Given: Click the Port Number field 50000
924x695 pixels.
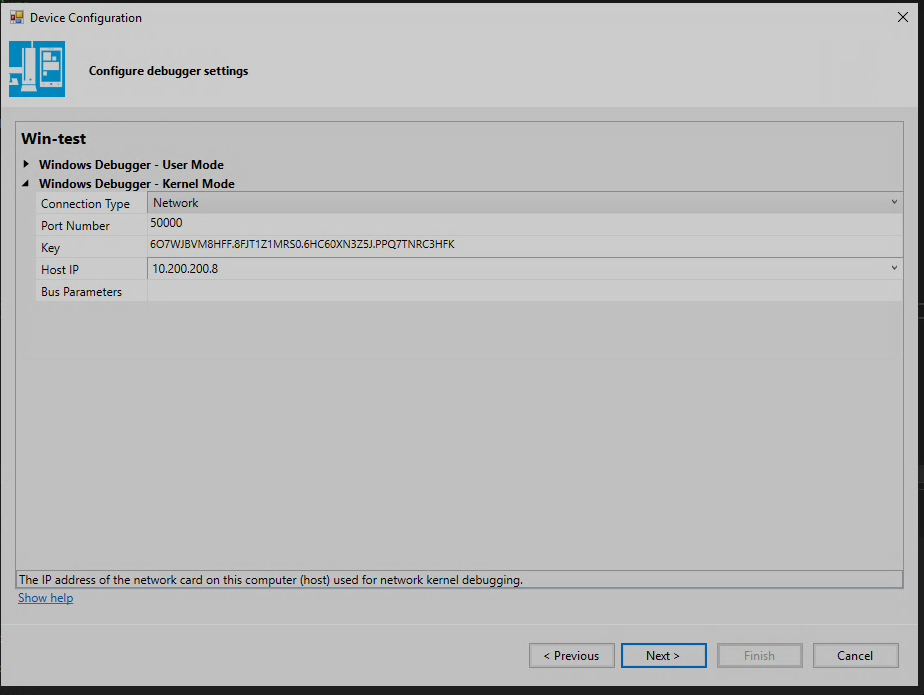Looking at the screenshot, I should click(524, 223).
